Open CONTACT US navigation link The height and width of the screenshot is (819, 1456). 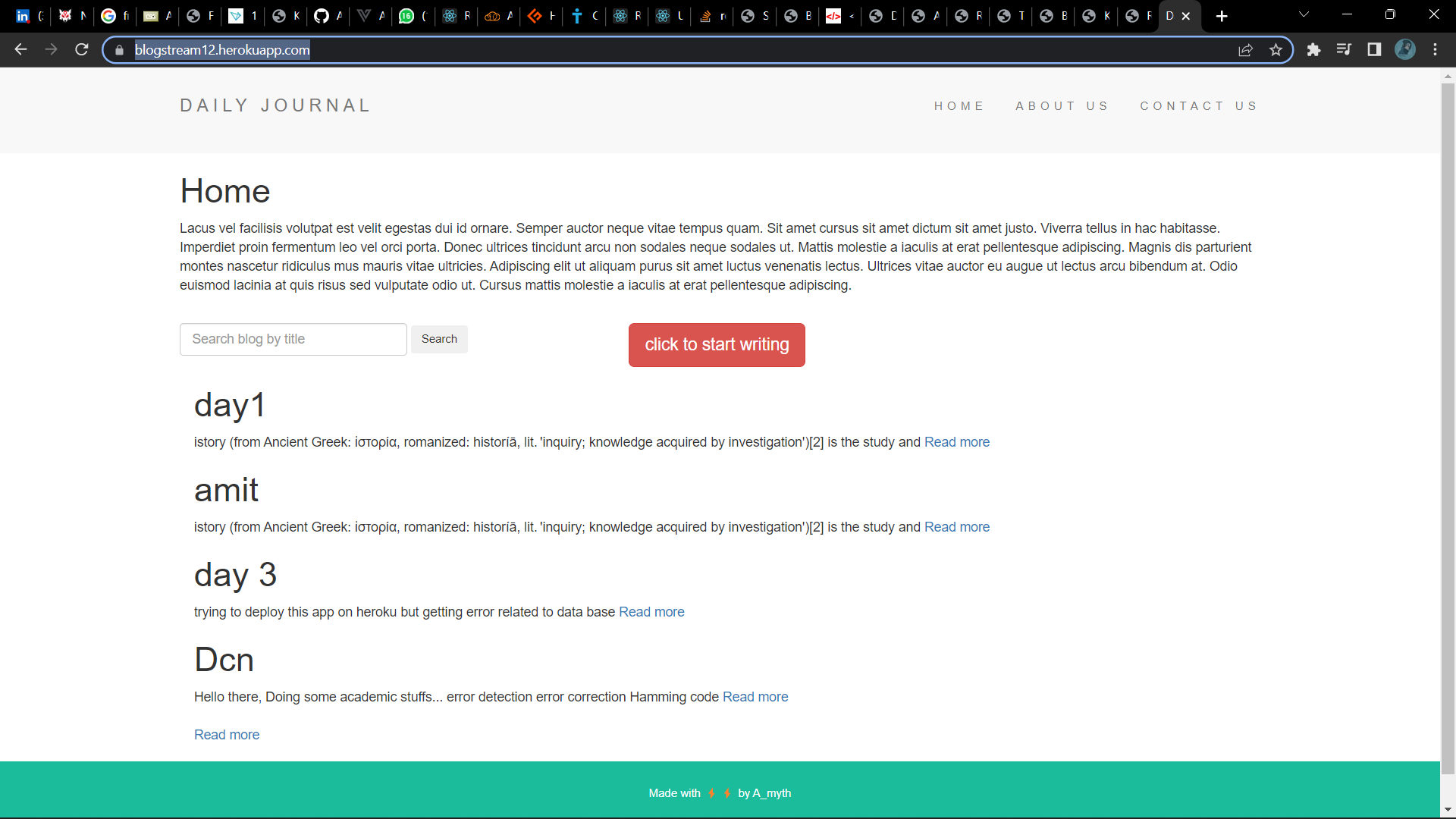point(1198,106)
